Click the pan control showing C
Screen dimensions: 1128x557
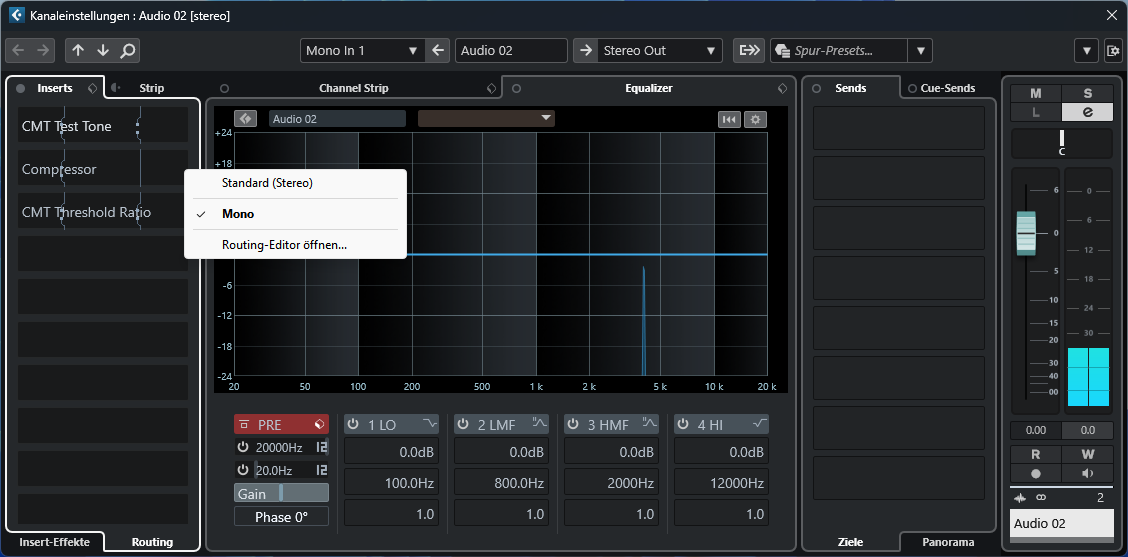point(1062,143)
